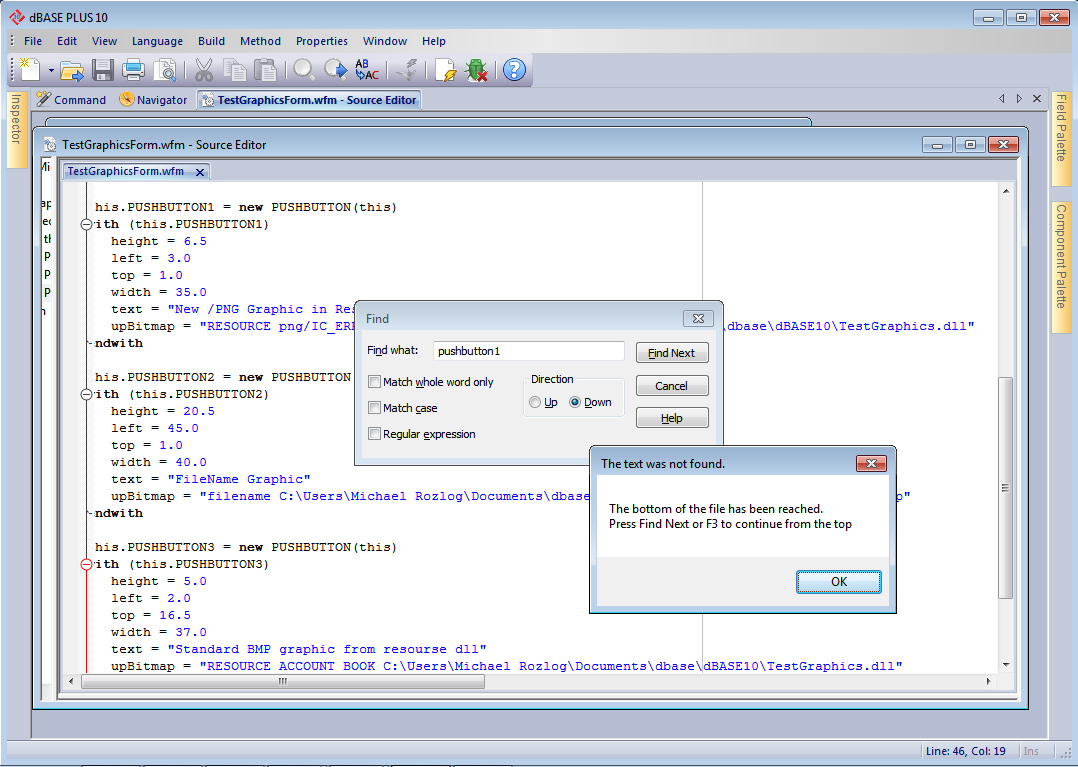Screen dimensions: 1078x767
Task: Click the Line: 46, Col: 19 status indicator
Action: 965,751
